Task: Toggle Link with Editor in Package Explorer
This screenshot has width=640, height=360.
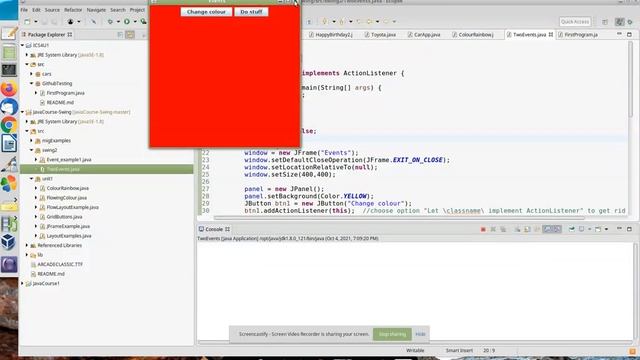Action: [x=130, y=35]
